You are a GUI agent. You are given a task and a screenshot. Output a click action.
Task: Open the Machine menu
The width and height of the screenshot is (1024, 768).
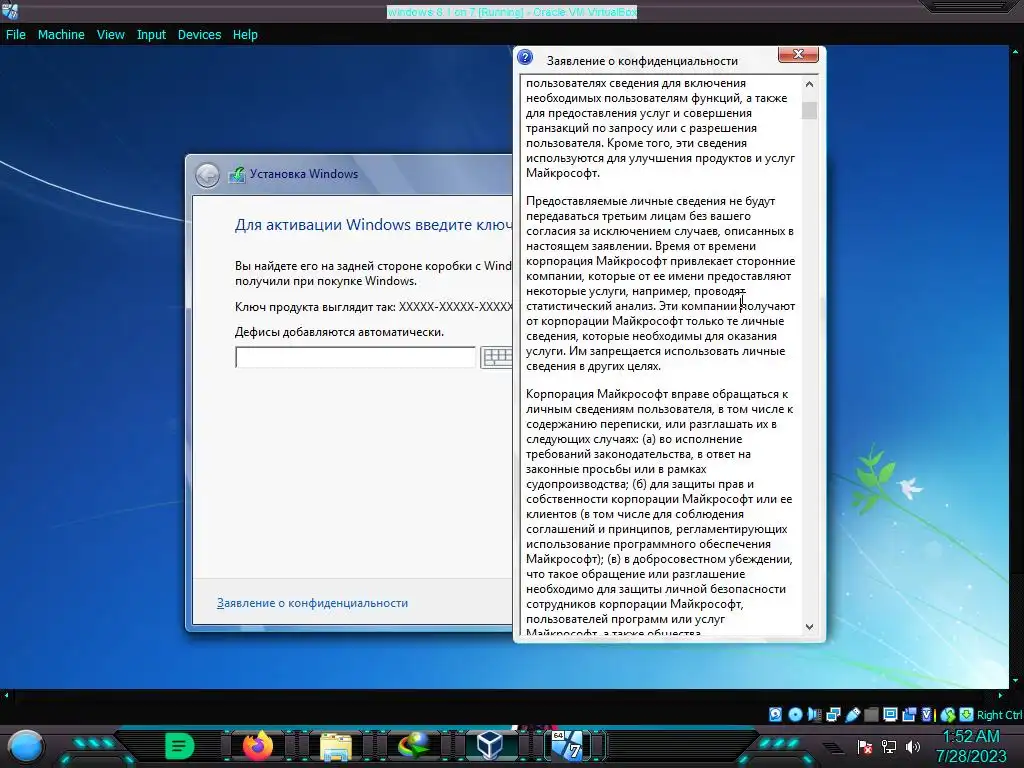pyautogui.click(x=61, y=35)
